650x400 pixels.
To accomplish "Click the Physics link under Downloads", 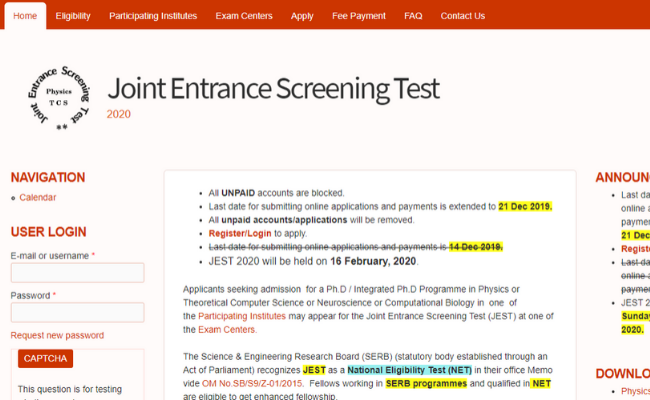I will pyautogui.click(x=635, y=392).
